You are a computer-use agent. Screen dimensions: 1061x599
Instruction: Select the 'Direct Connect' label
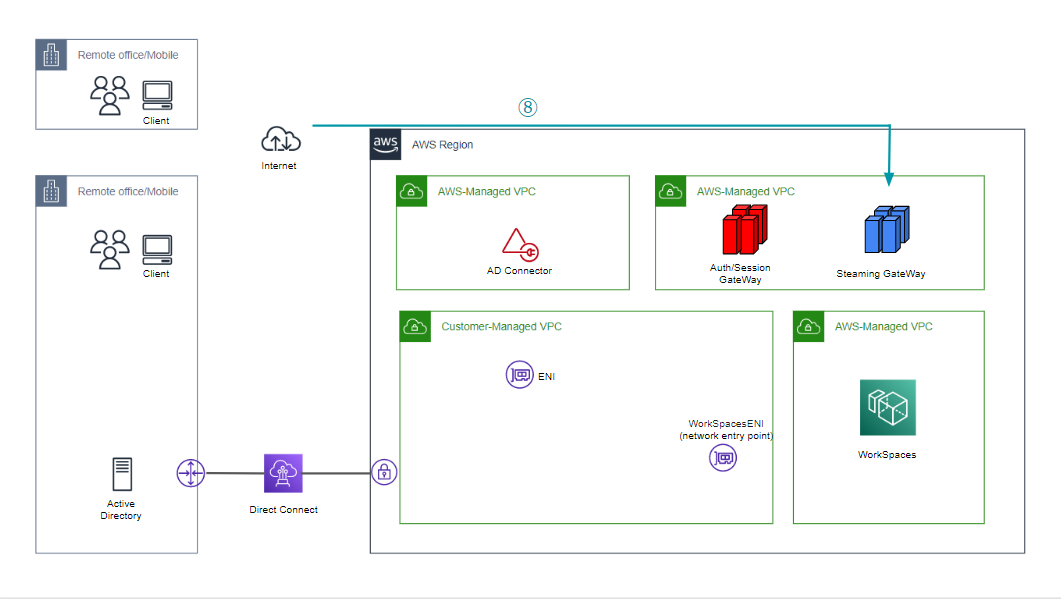[x=284, y=510]
